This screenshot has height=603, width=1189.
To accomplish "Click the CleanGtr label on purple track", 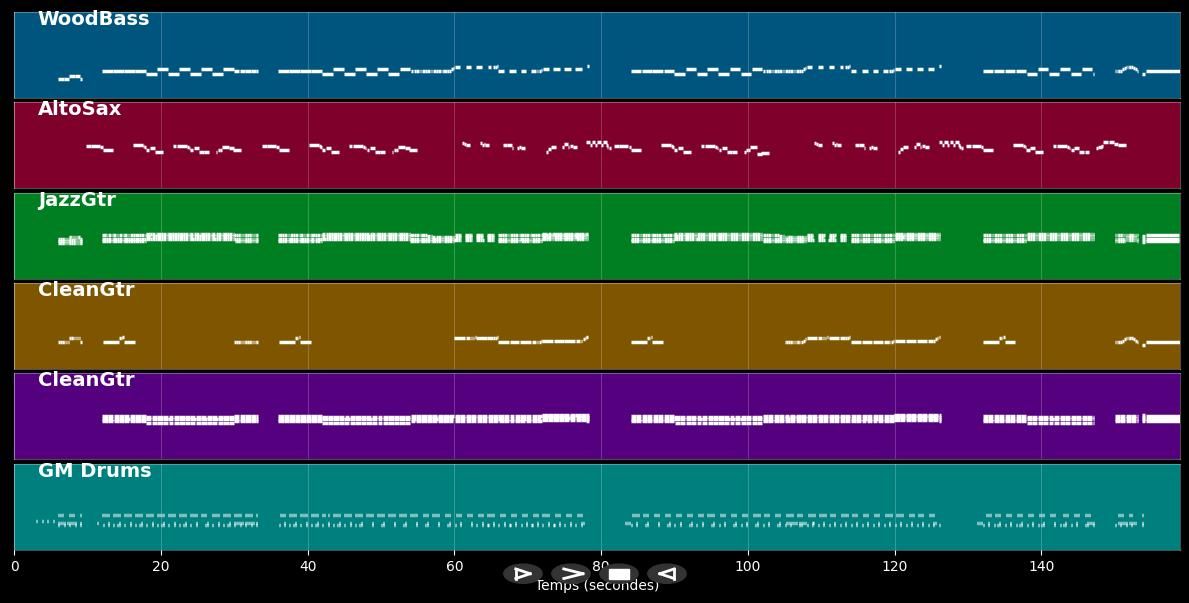I will (x=86, y=380).
